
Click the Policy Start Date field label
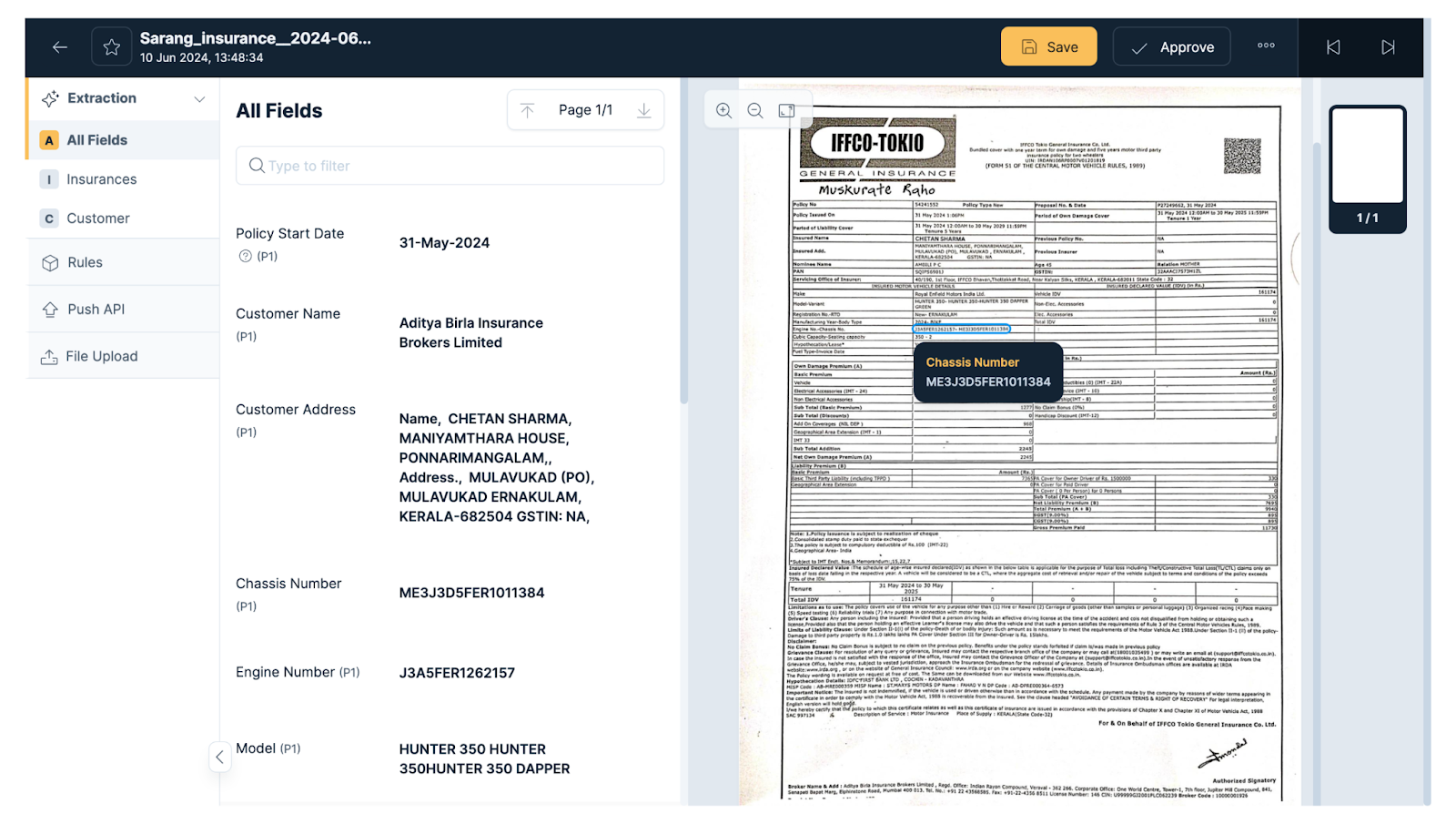coord(289,234)
